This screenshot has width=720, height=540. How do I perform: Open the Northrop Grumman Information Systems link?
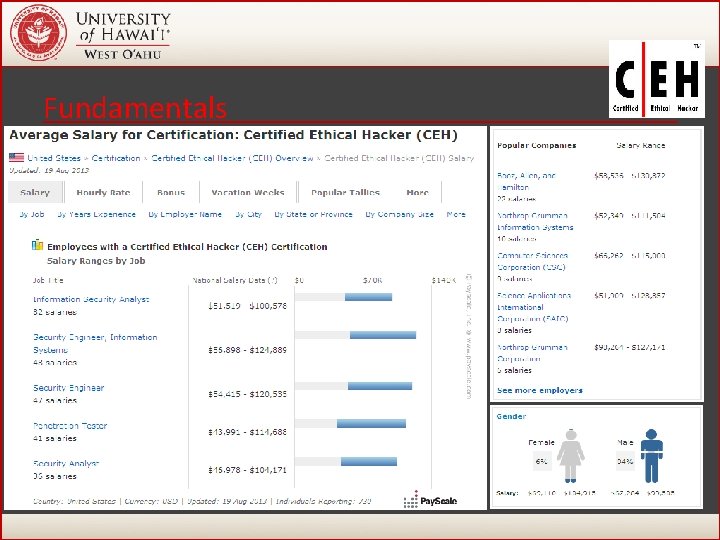(x=535, y=221)
